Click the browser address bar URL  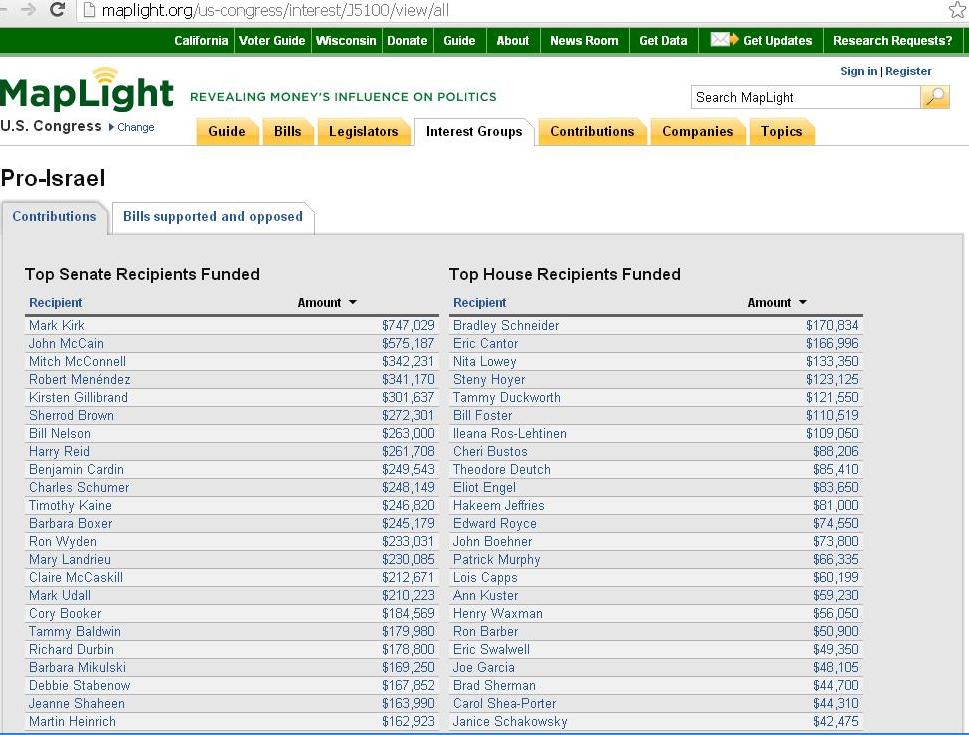click(275, 10)
